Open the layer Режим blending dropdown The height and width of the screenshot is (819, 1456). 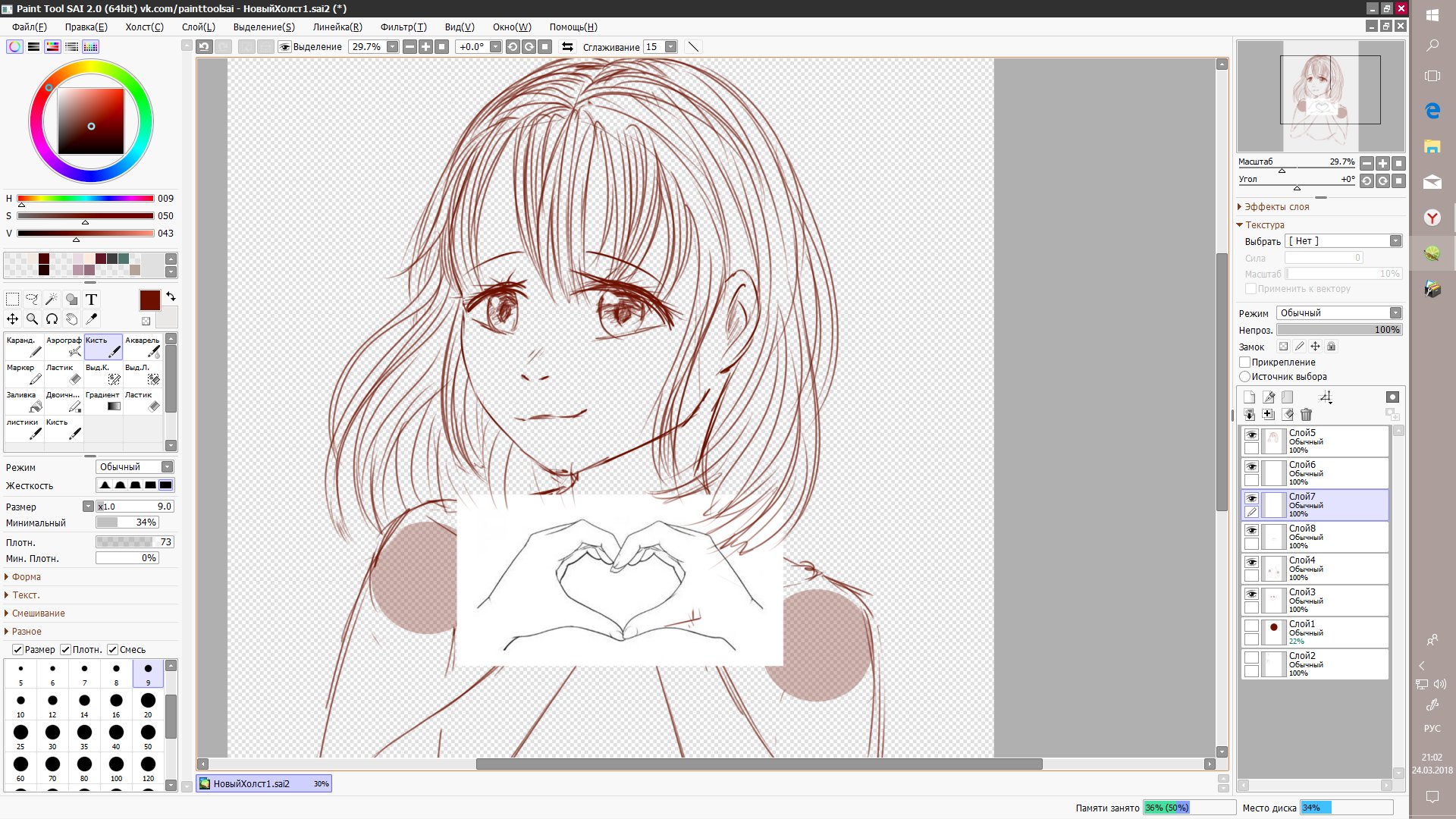[x=1338, y=313]
